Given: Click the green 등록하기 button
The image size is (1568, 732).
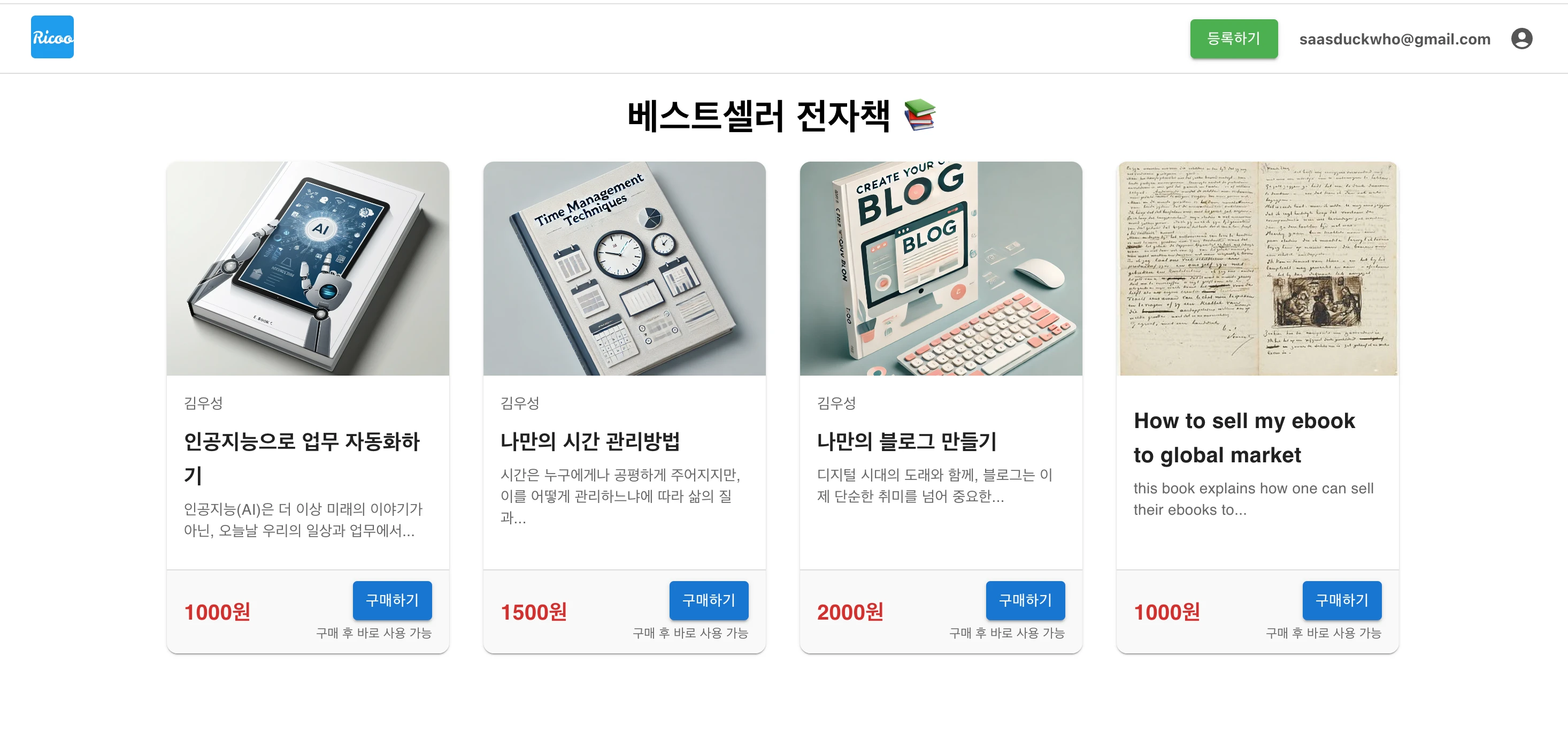Looking at the screenshot, I should (x=1233, y=39).
